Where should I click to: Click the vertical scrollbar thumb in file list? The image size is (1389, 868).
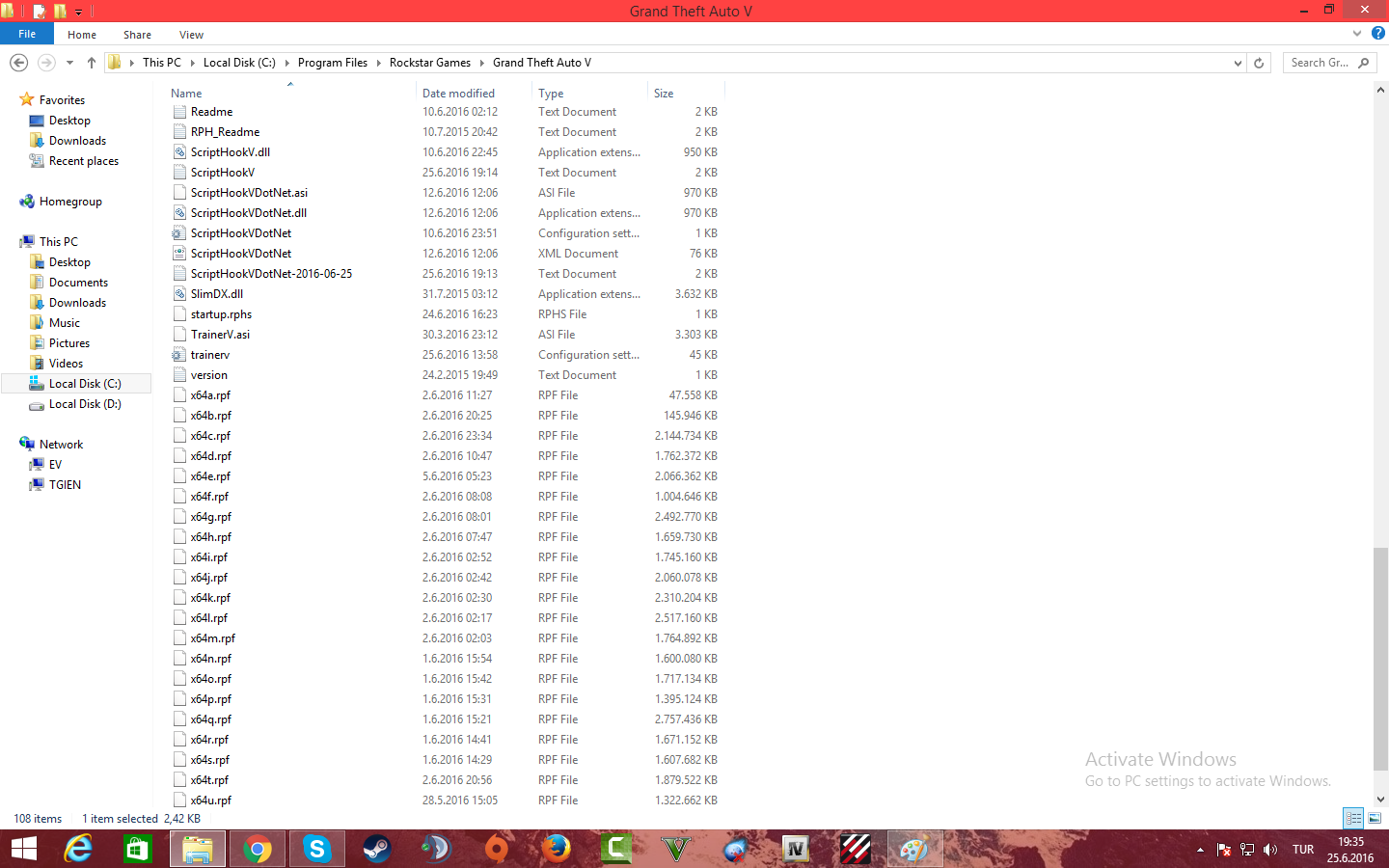[1380, 658]
